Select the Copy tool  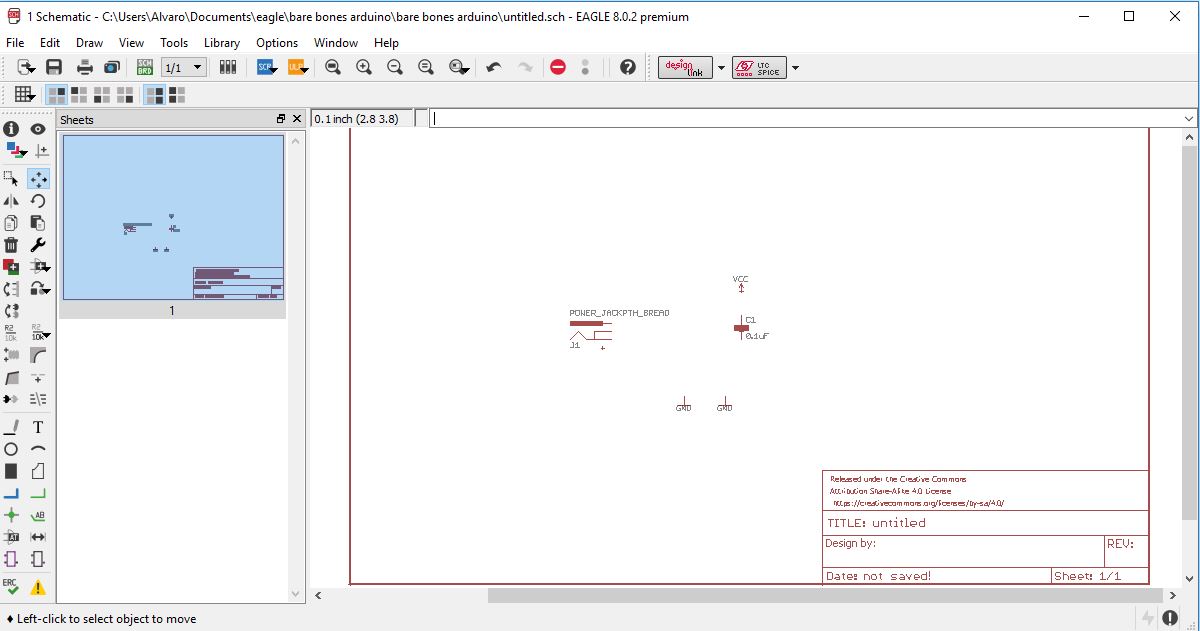pyautogui.click(x=11, y=223)
